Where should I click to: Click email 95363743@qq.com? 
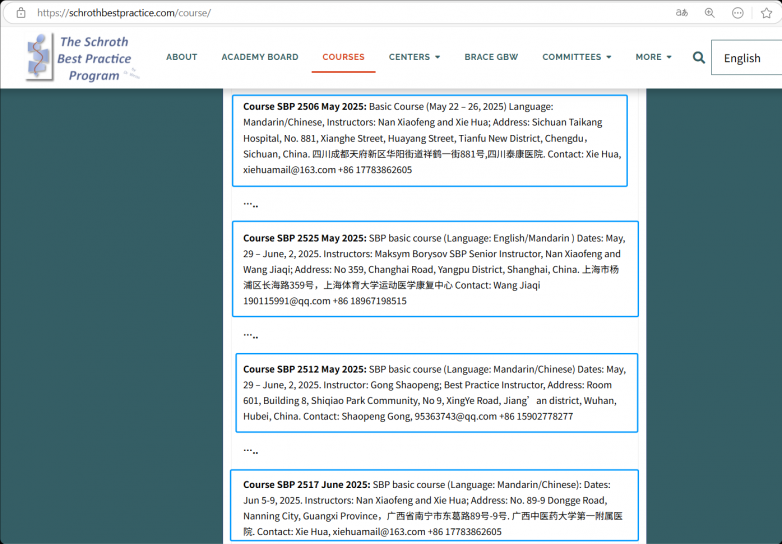(456, 416)
